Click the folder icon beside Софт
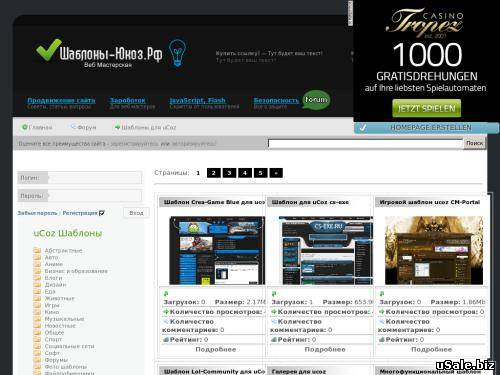 [x=37, y=353]
